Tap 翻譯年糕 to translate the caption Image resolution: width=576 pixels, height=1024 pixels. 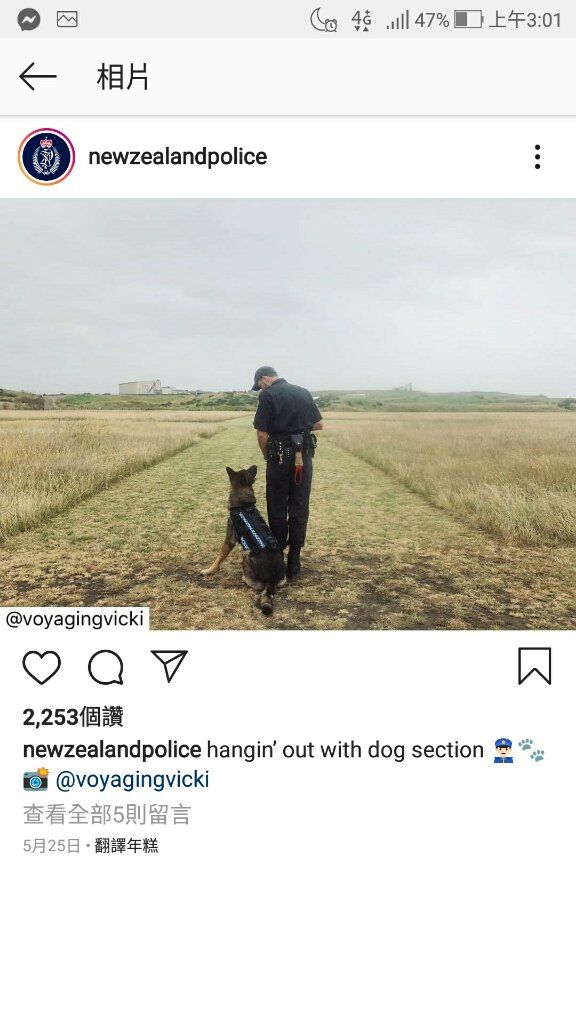click(126, 846)
